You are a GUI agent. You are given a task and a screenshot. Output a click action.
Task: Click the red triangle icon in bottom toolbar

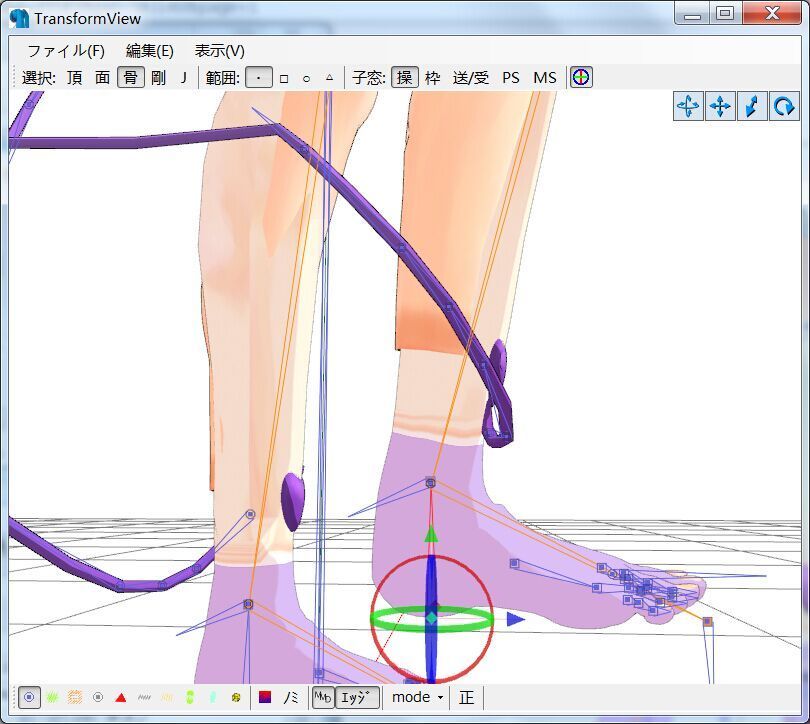pos(121,697)
